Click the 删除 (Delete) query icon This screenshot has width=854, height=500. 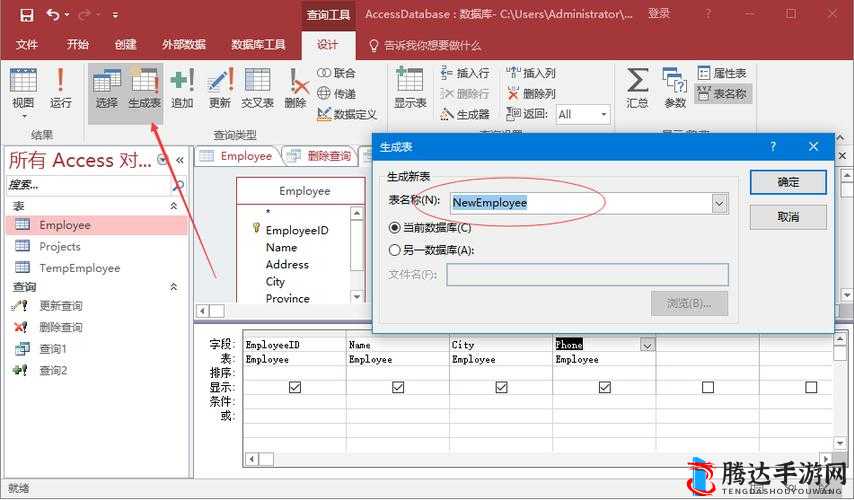click(x=296, y=89)
